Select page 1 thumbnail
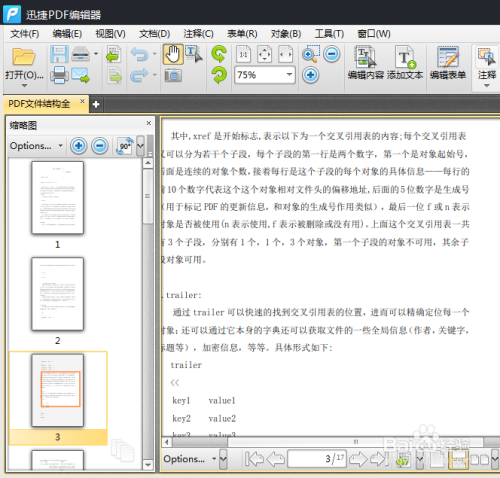500x478 pixels. [x=58, y=197]
